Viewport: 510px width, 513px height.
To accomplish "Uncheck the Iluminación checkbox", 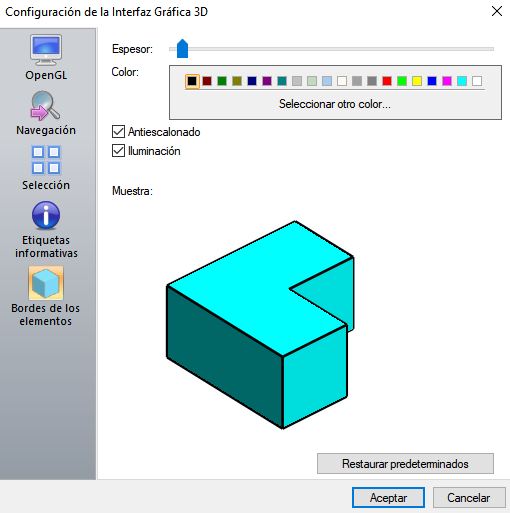I will point(118,151).
